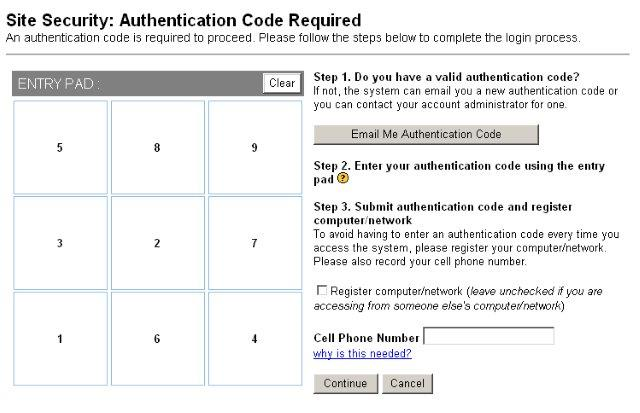Clear the entry pad input

pyautogui.click(x=282, y=83)
